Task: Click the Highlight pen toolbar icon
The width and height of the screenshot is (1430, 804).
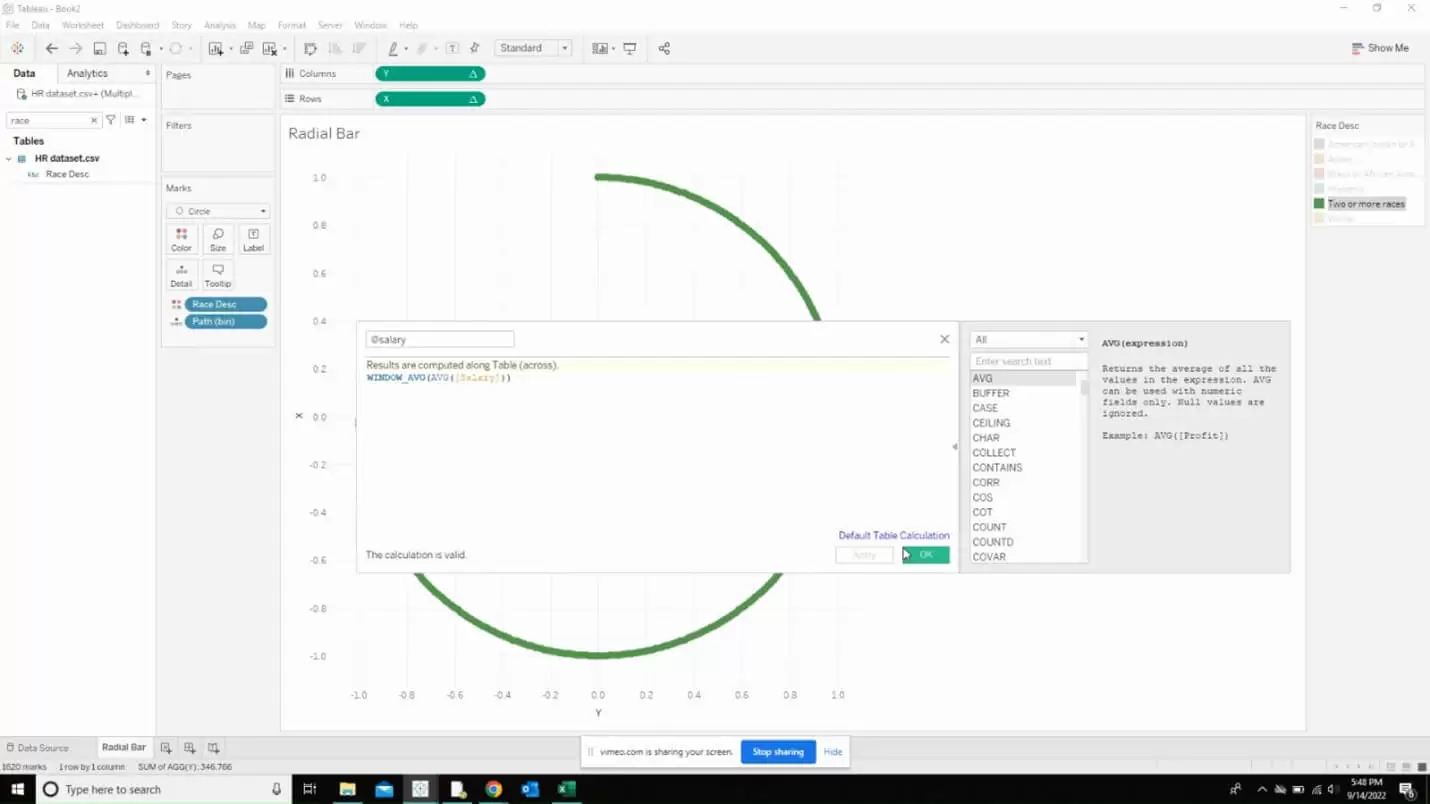Action: [x=393, y=48]
